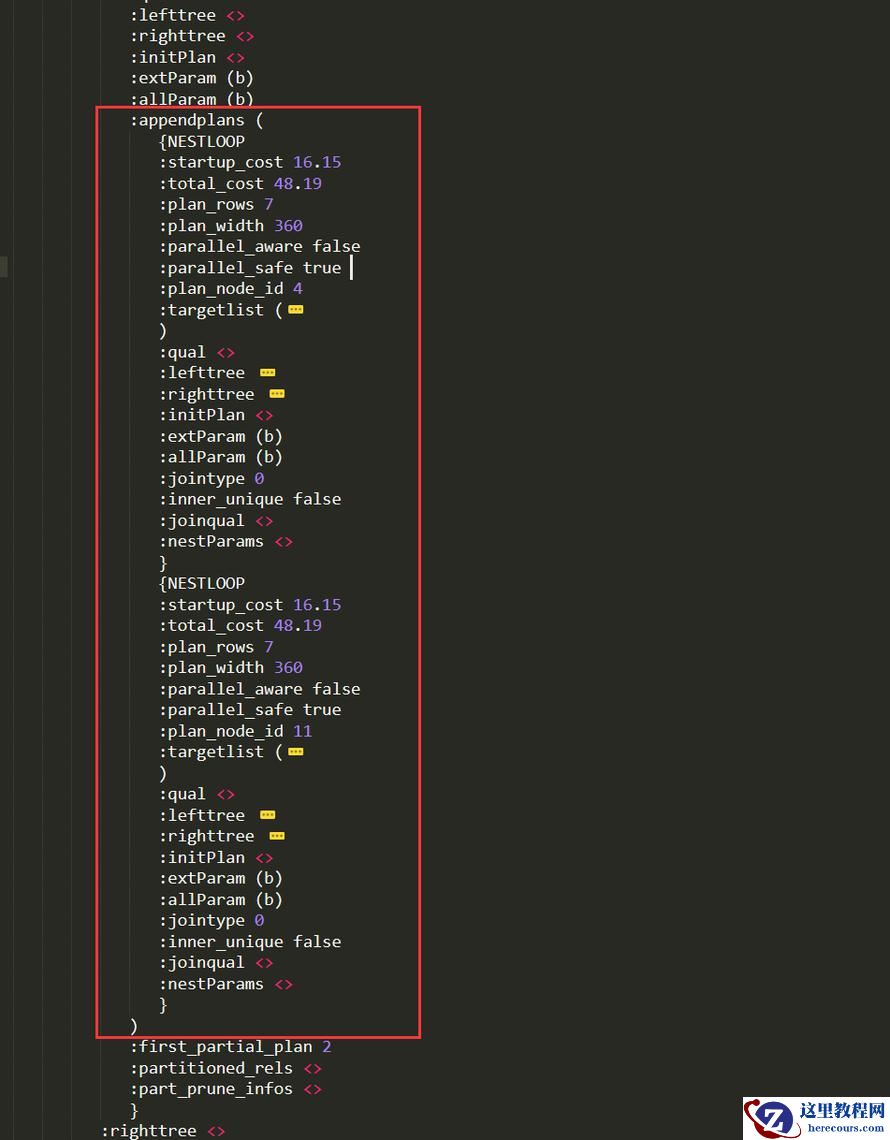Click the Z logo watermark icon

tap(772, 1118)
